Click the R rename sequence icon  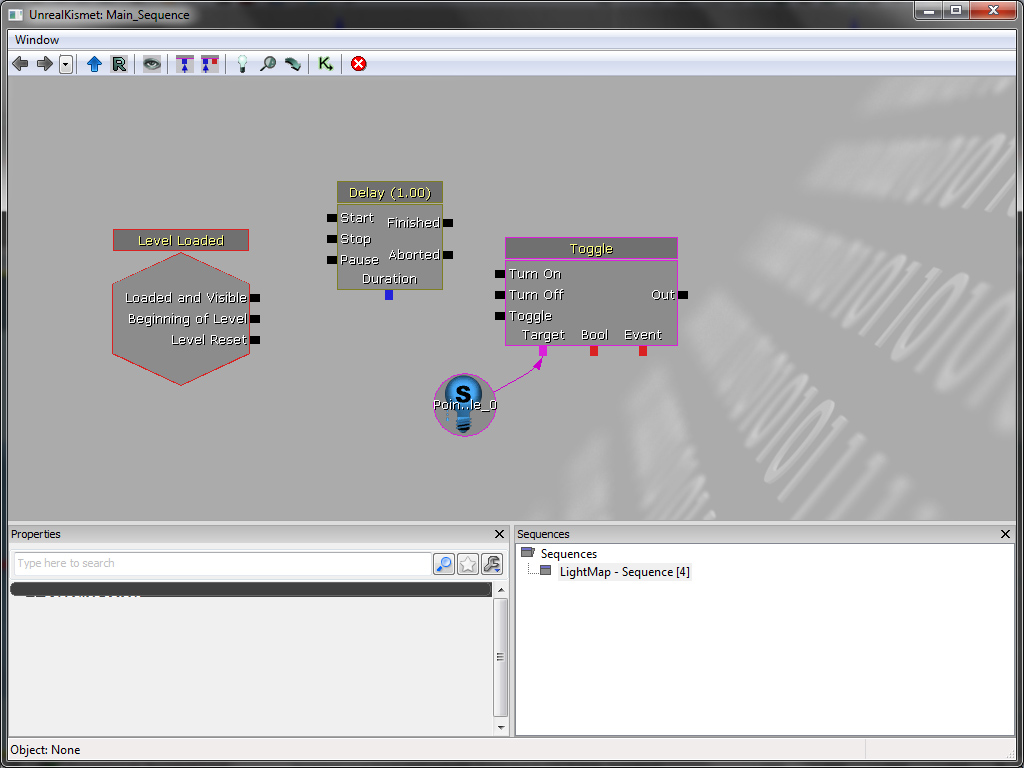click(119, 64)
